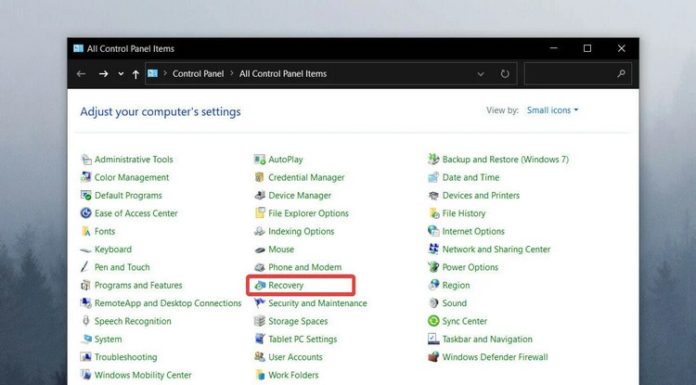Viewport: 696px width, 385px height.
Task: Click the Administrative Tools icon
Action: coord(86,159)
